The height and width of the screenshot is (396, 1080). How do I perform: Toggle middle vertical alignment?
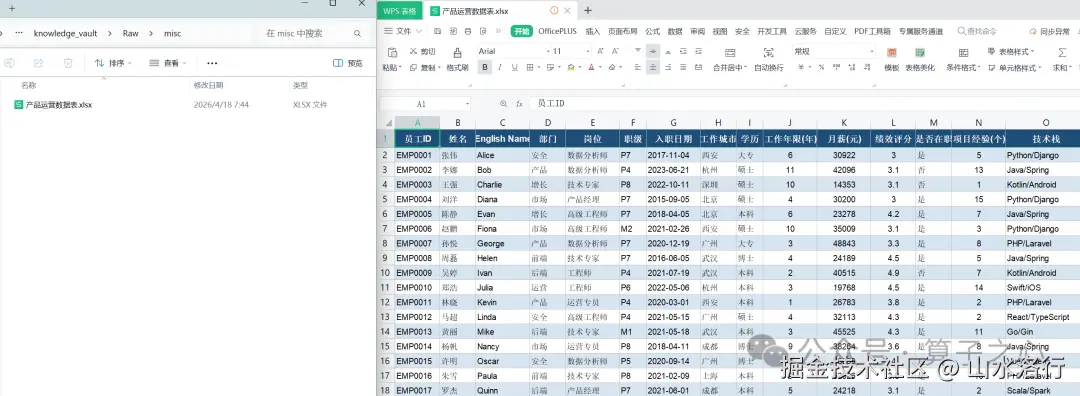[x=653, y=51]
